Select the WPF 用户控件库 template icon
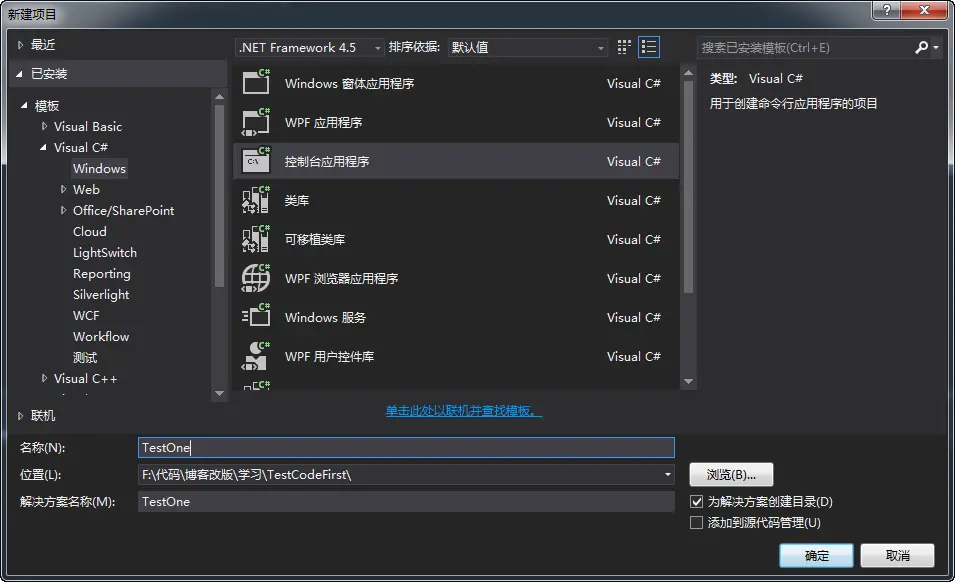The image size is (955, 582). click(x=256, y=356)
